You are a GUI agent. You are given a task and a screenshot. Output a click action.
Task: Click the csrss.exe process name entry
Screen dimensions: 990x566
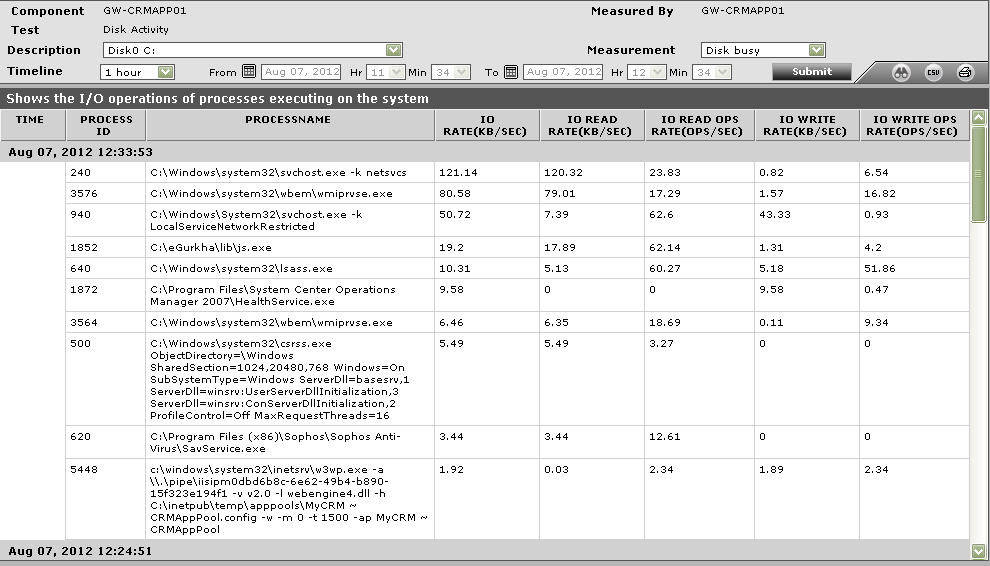tap(280, 380)
